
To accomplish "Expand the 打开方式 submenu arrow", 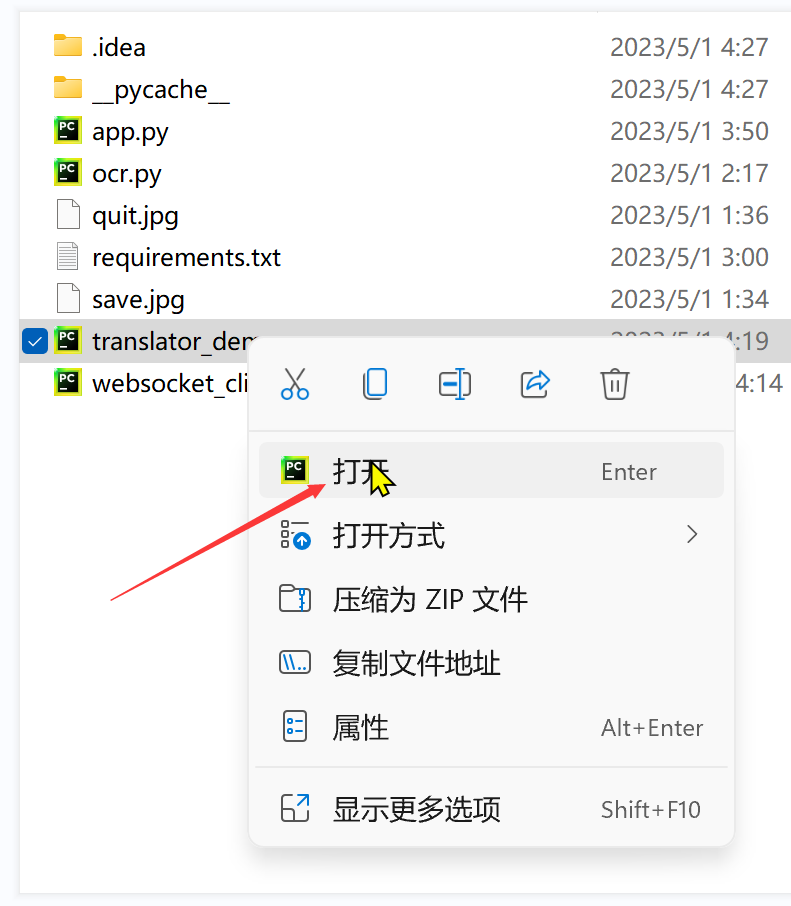I will (692, 534).
